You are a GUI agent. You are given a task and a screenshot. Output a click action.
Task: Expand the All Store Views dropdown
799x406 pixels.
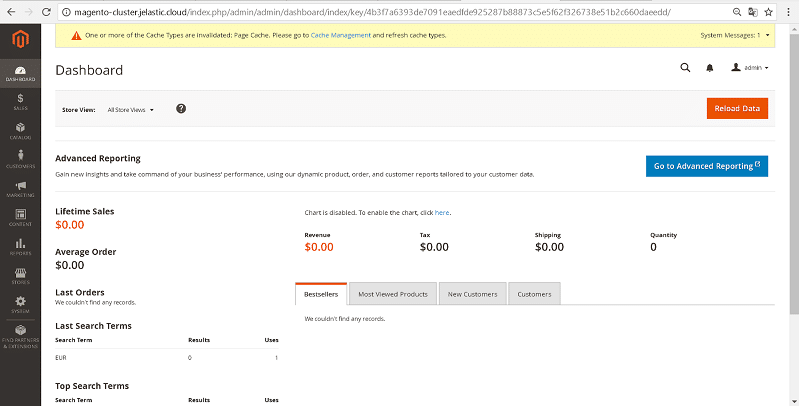tap(131, 109)
